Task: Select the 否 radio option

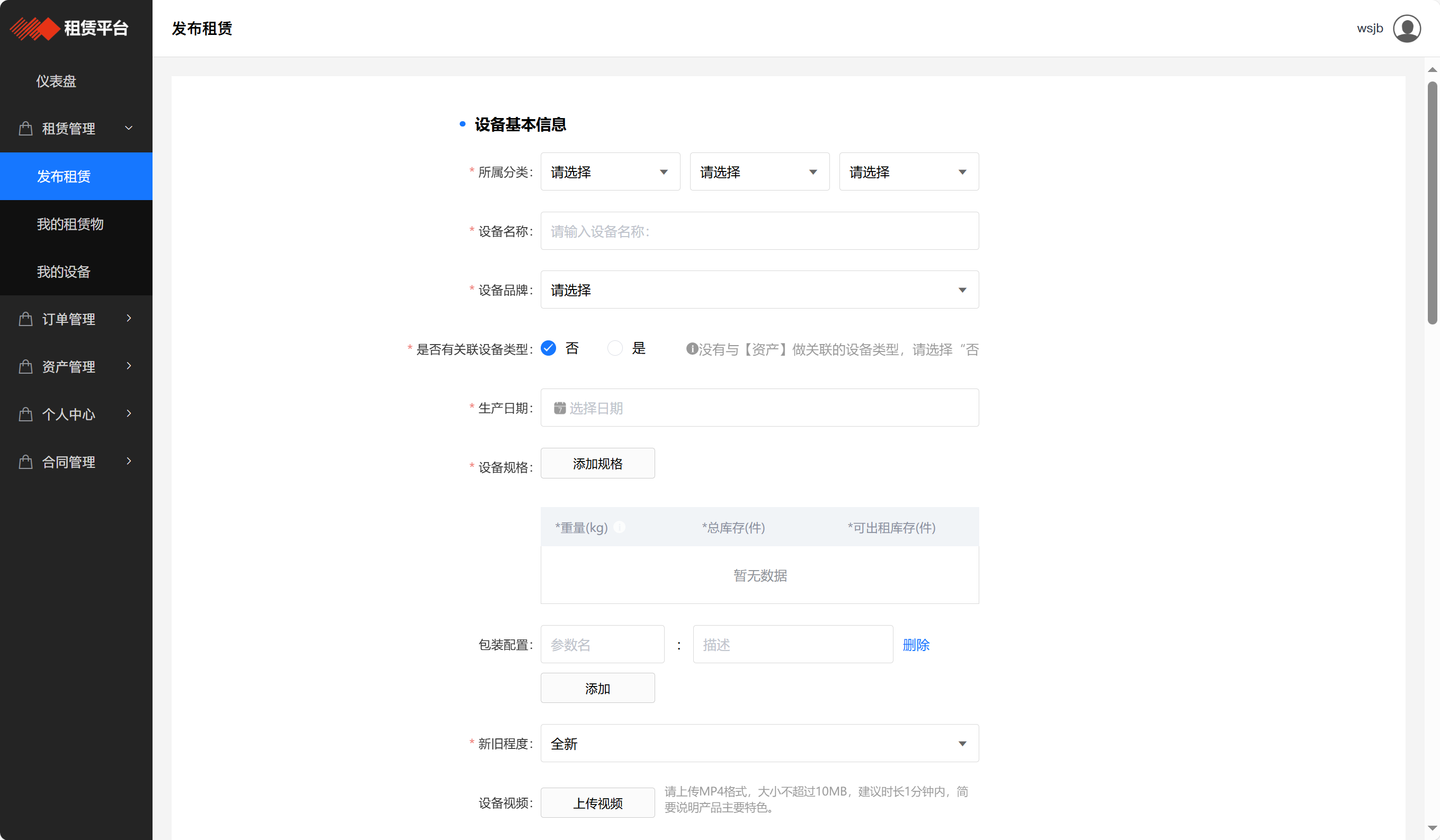Action: click(x=549, y=348)
